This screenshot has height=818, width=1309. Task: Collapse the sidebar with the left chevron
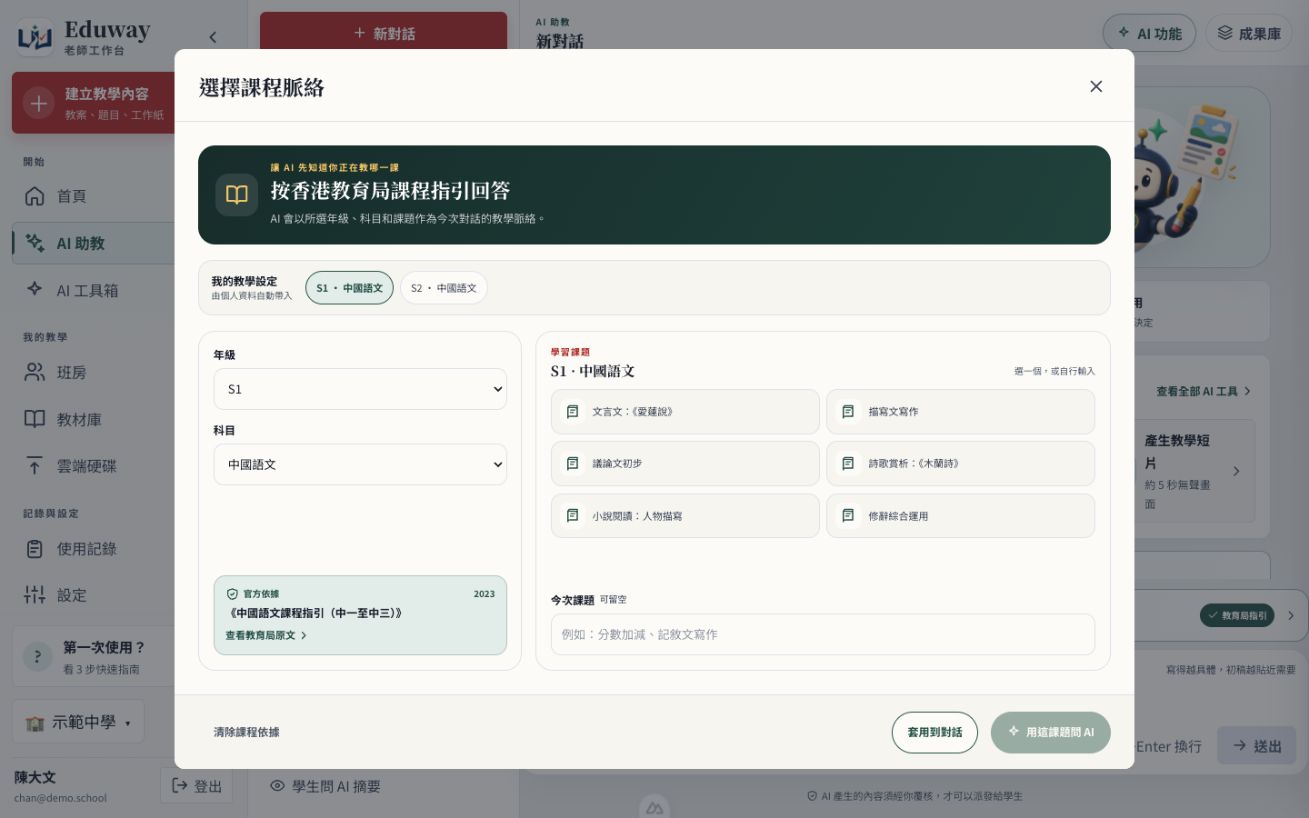[212, 37]
